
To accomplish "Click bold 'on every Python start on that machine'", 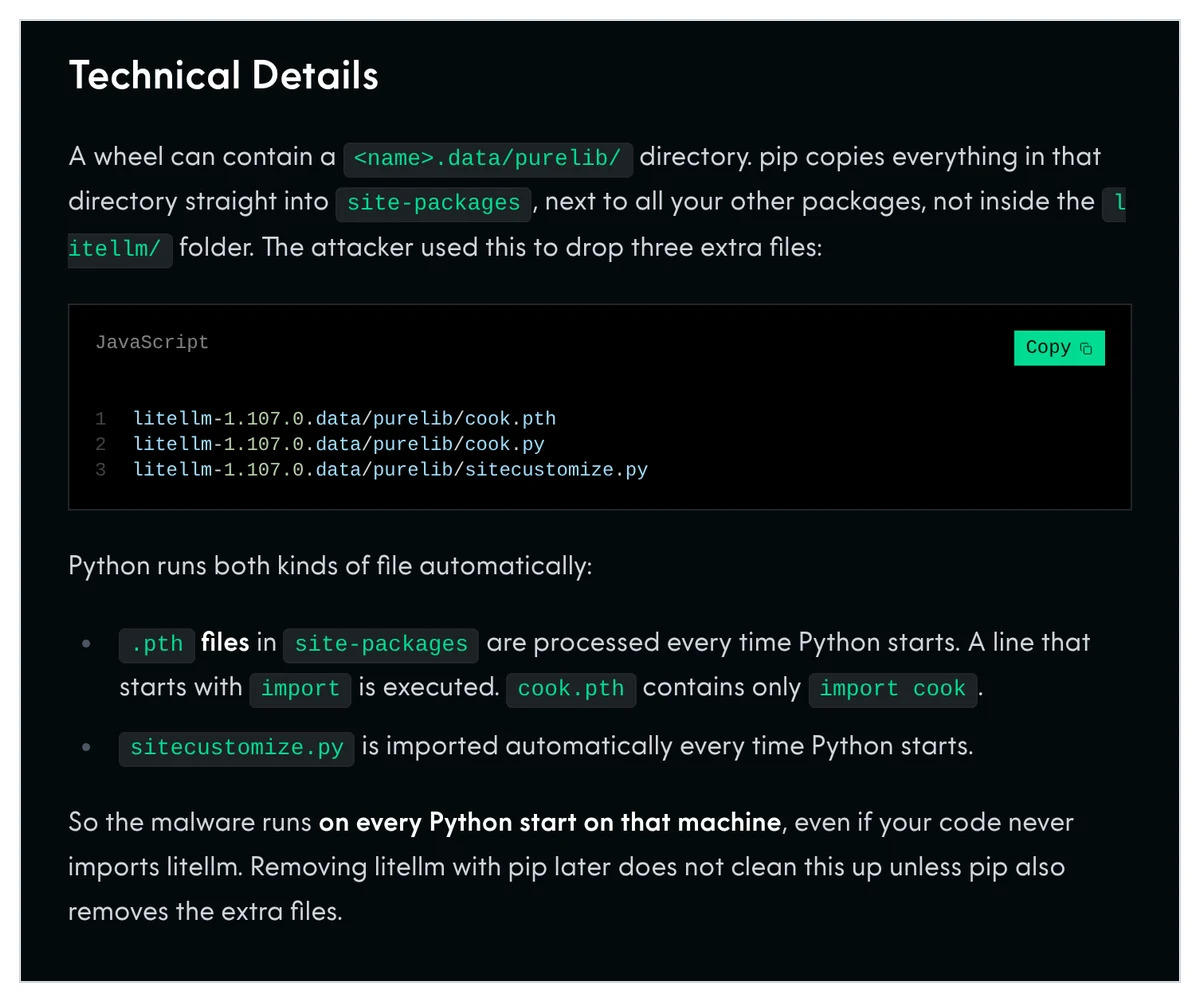I will pos(549,823).
